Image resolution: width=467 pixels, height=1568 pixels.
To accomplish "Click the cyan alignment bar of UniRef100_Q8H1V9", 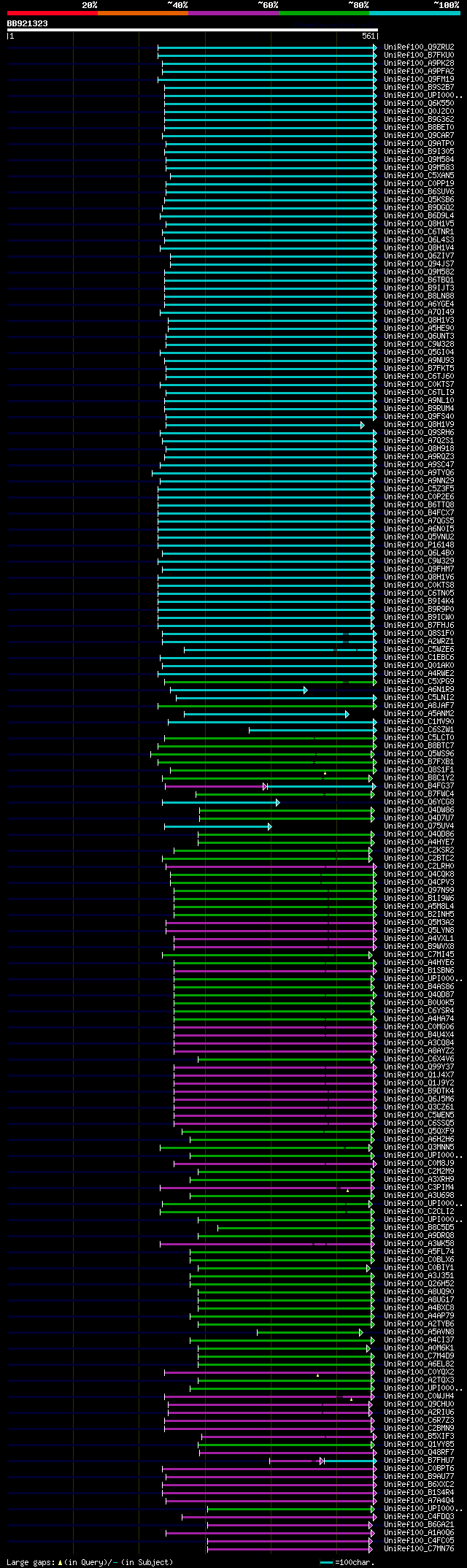I will tap(265, 425).
